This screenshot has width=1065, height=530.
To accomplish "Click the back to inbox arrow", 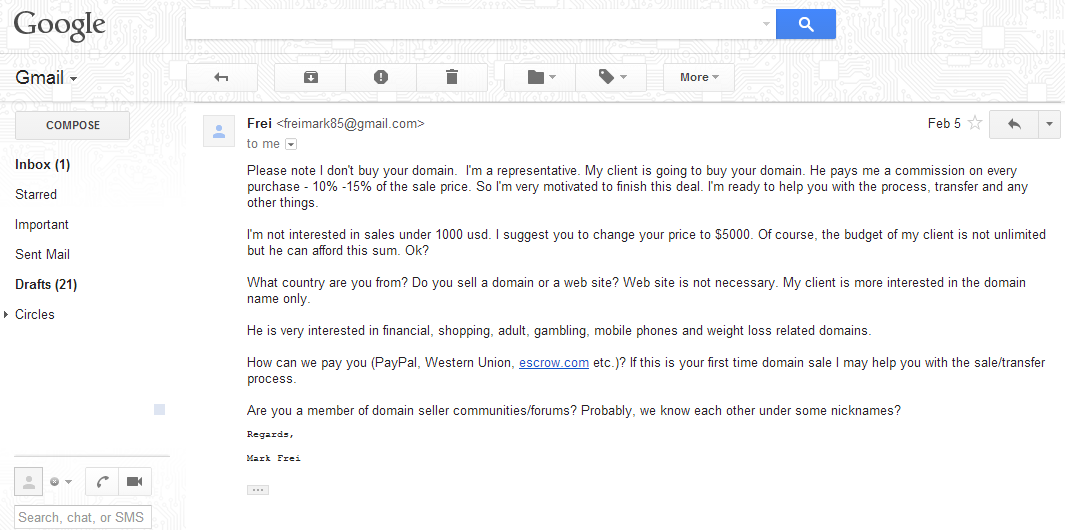I will (x=221, y=77).
